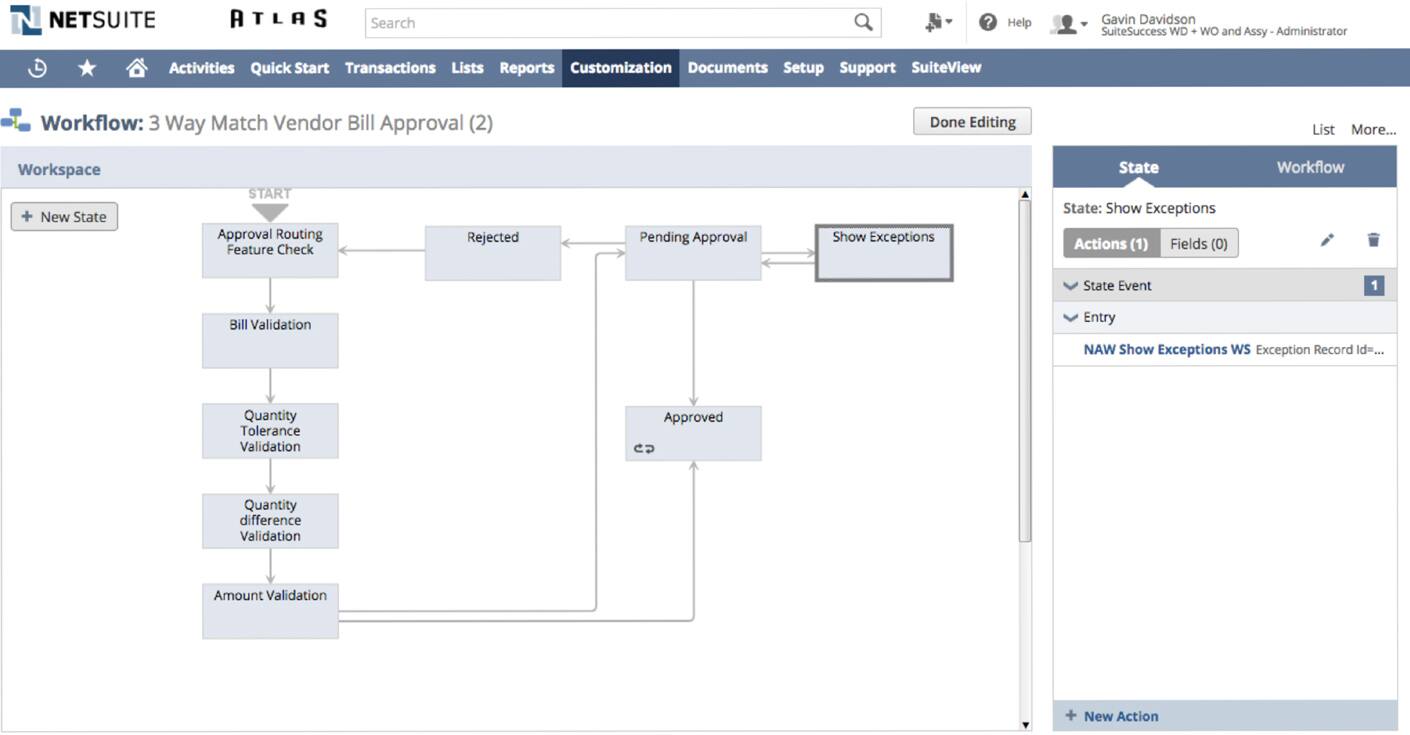Open the Create New icon menu
Screen dimensions: 1410x735
(938, 22)
